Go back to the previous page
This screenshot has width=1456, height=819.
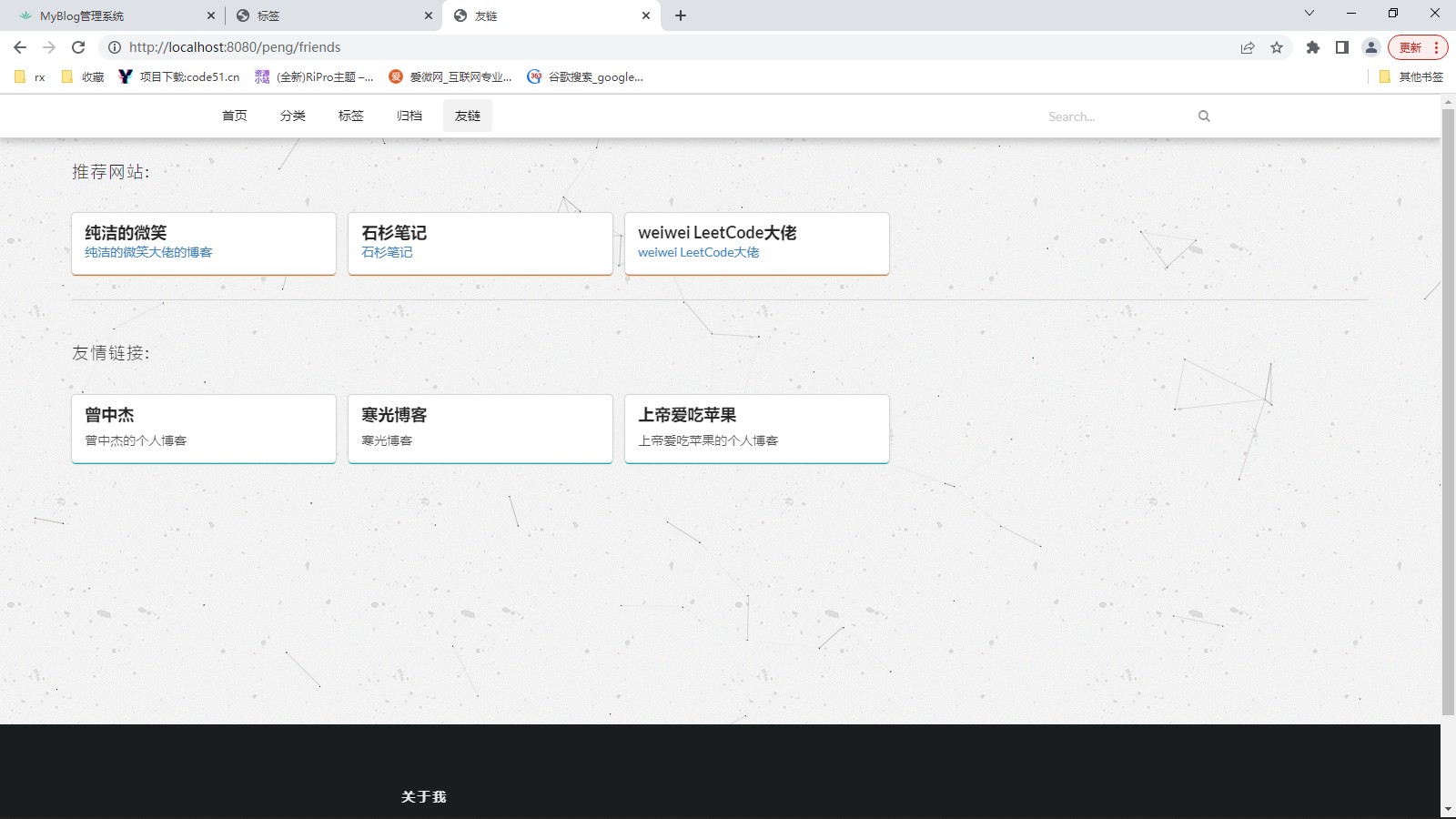click(x=20, y=47)
